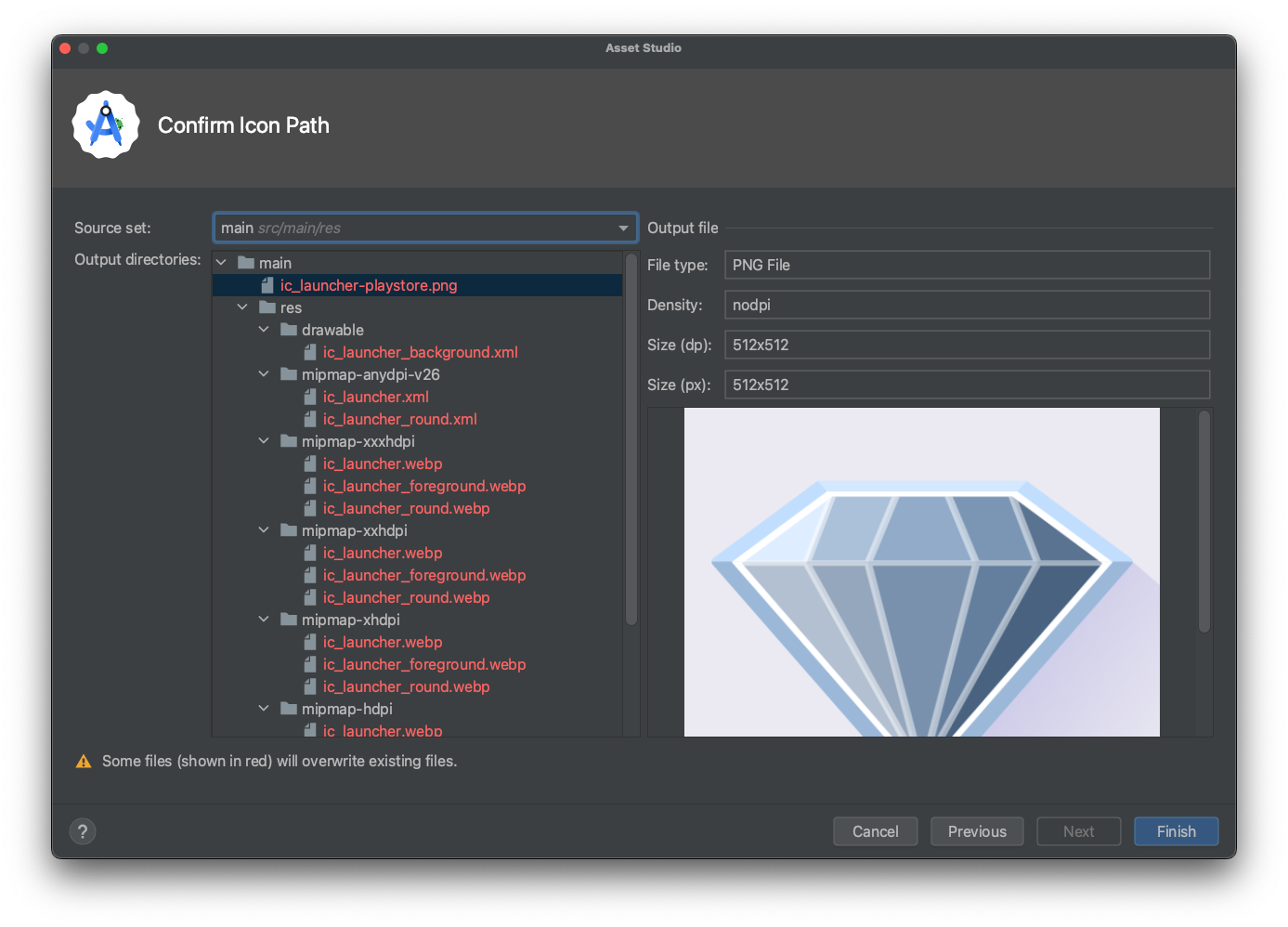Collapse the mipmap-xxhdpi node
Image resolution: width=1288 pixels, height=927 pixels.
(x=264, y=530)
